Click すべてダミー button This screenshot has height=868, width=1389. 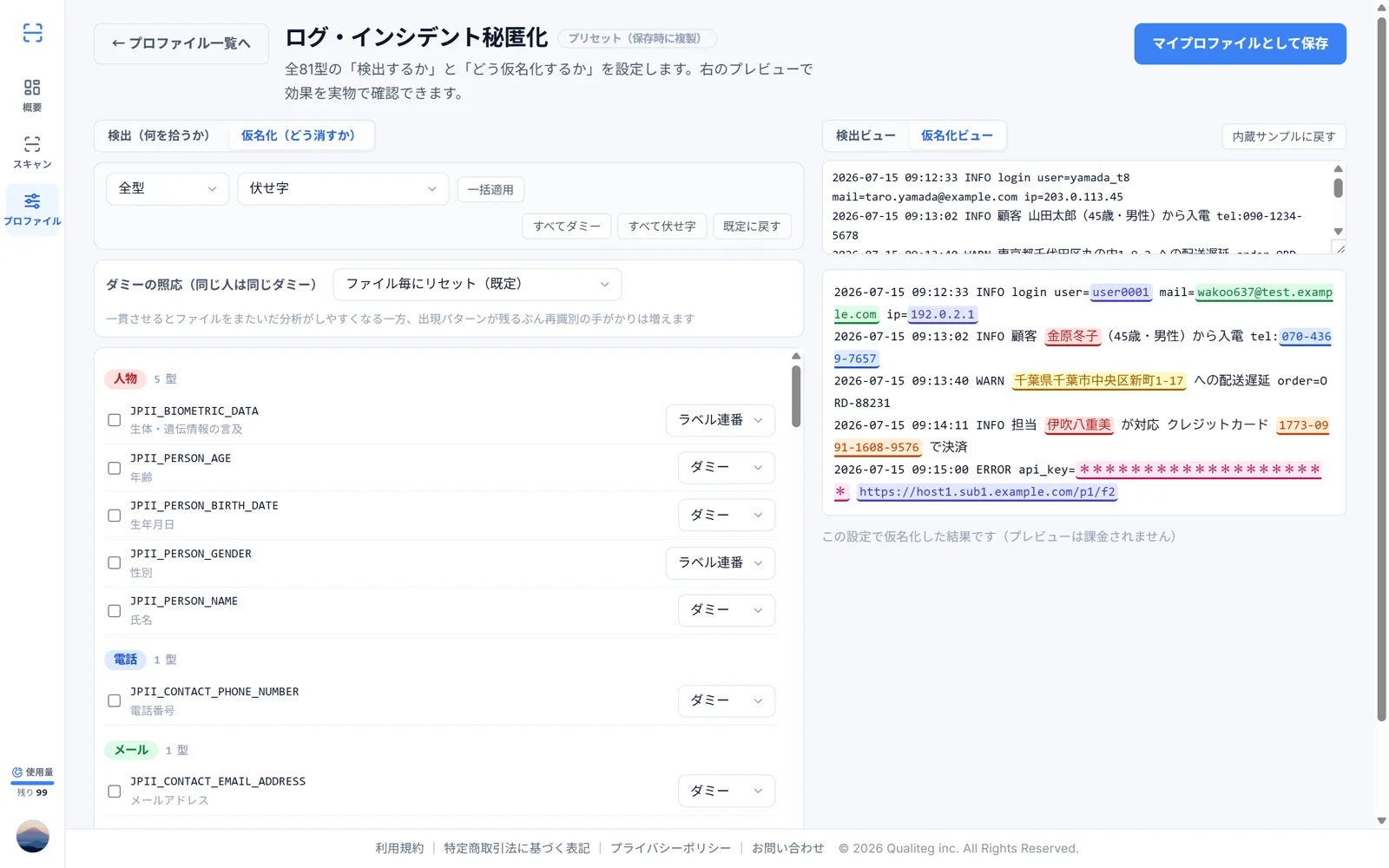[x=567, y=226]
